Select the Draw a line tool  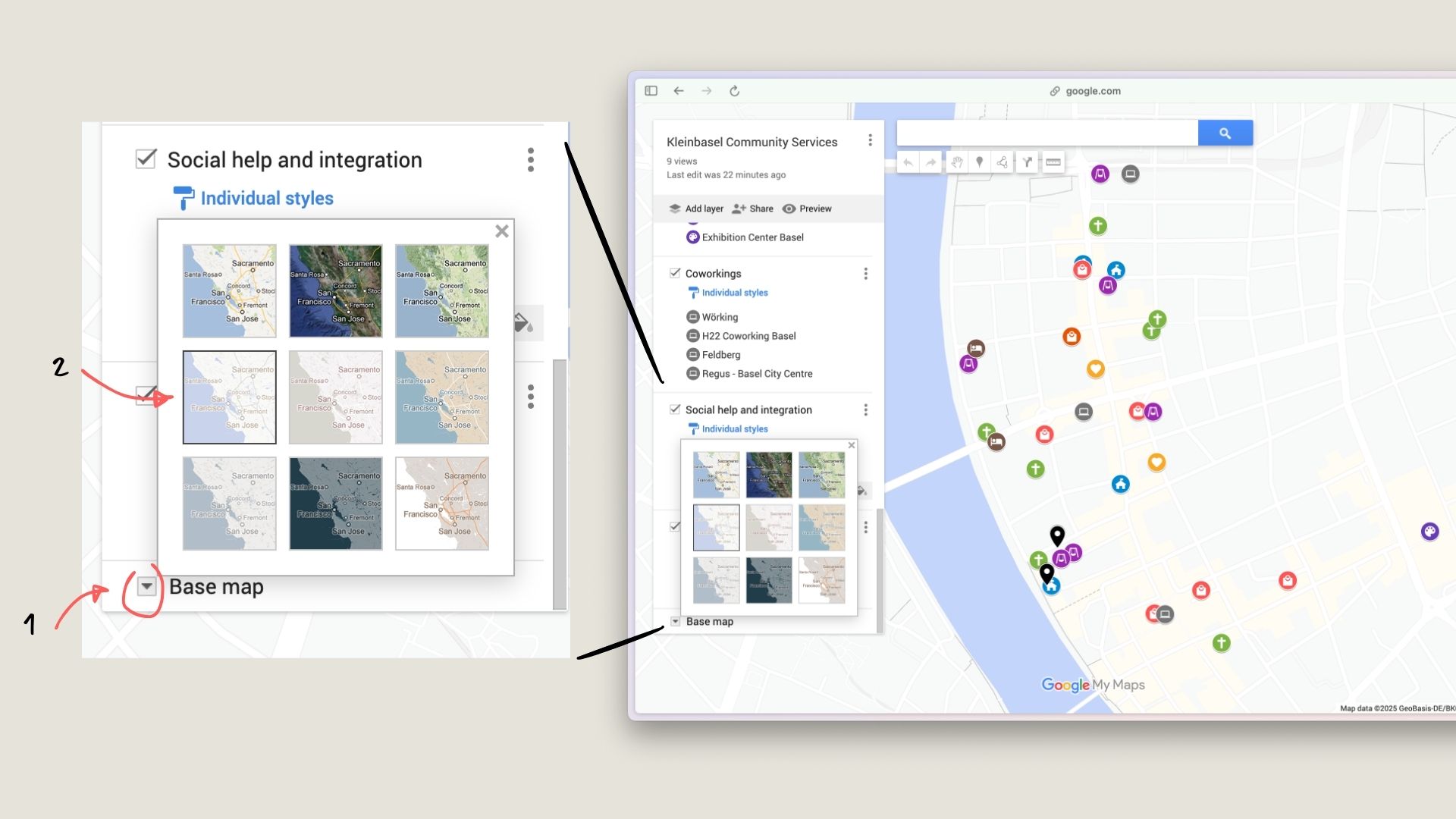(1003, 162)
